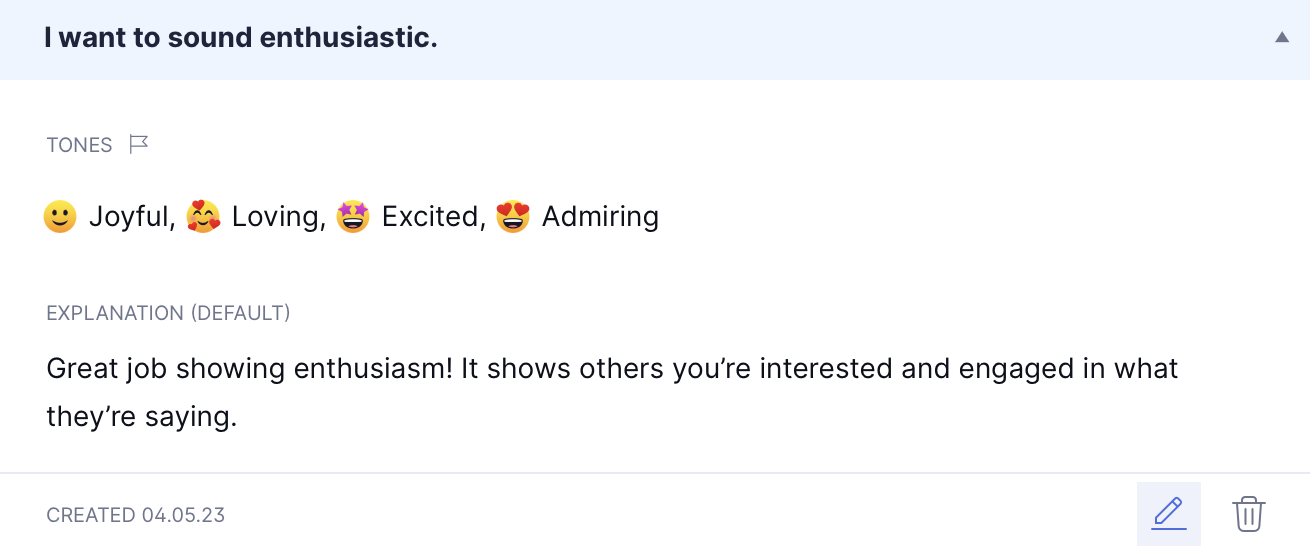1310x550 pixels.
Task: Select the Admiring tone label
Action: pyautogui.click(x=600, y=217)
